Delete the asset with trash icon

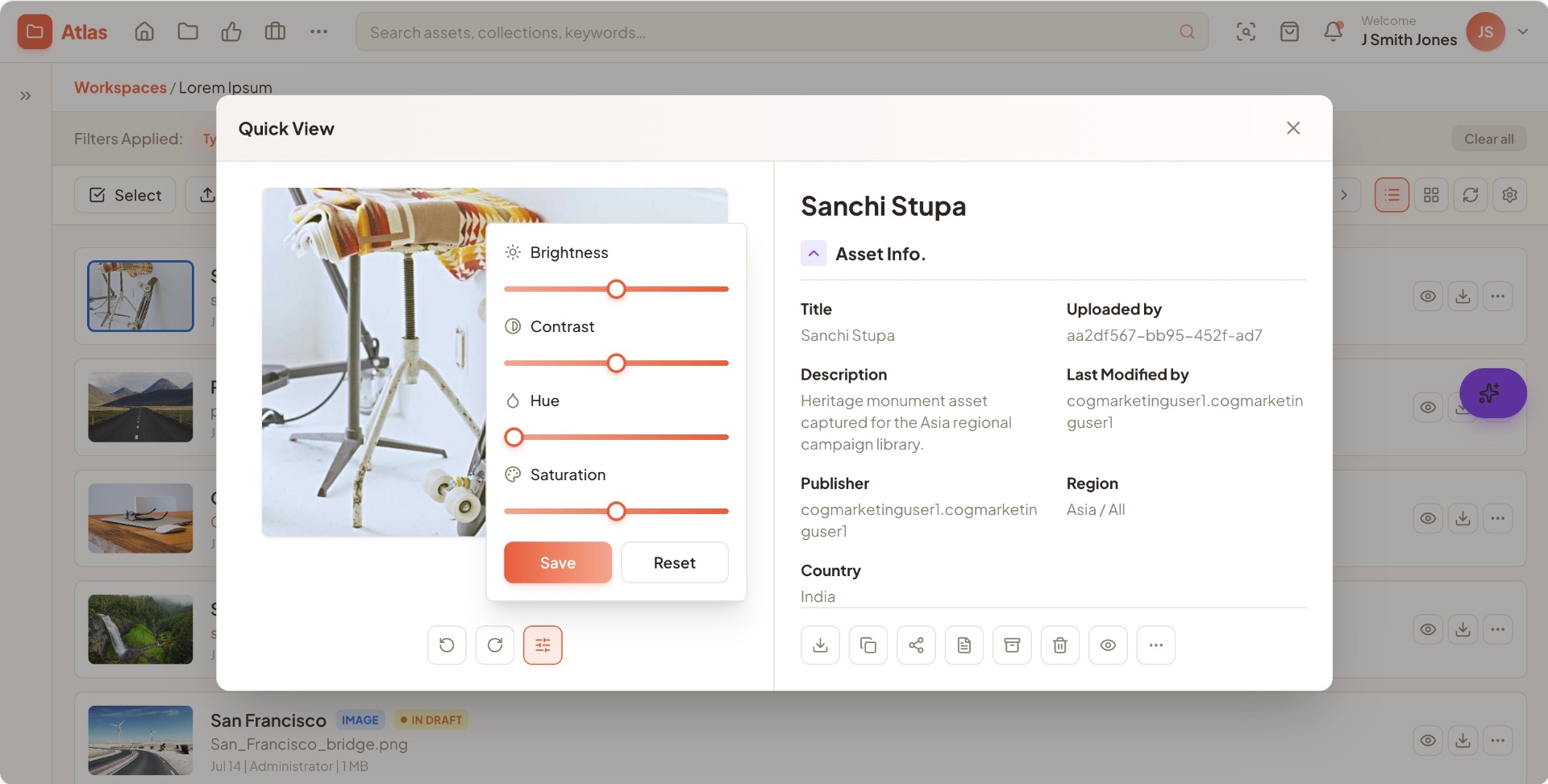coord(1060,645)
